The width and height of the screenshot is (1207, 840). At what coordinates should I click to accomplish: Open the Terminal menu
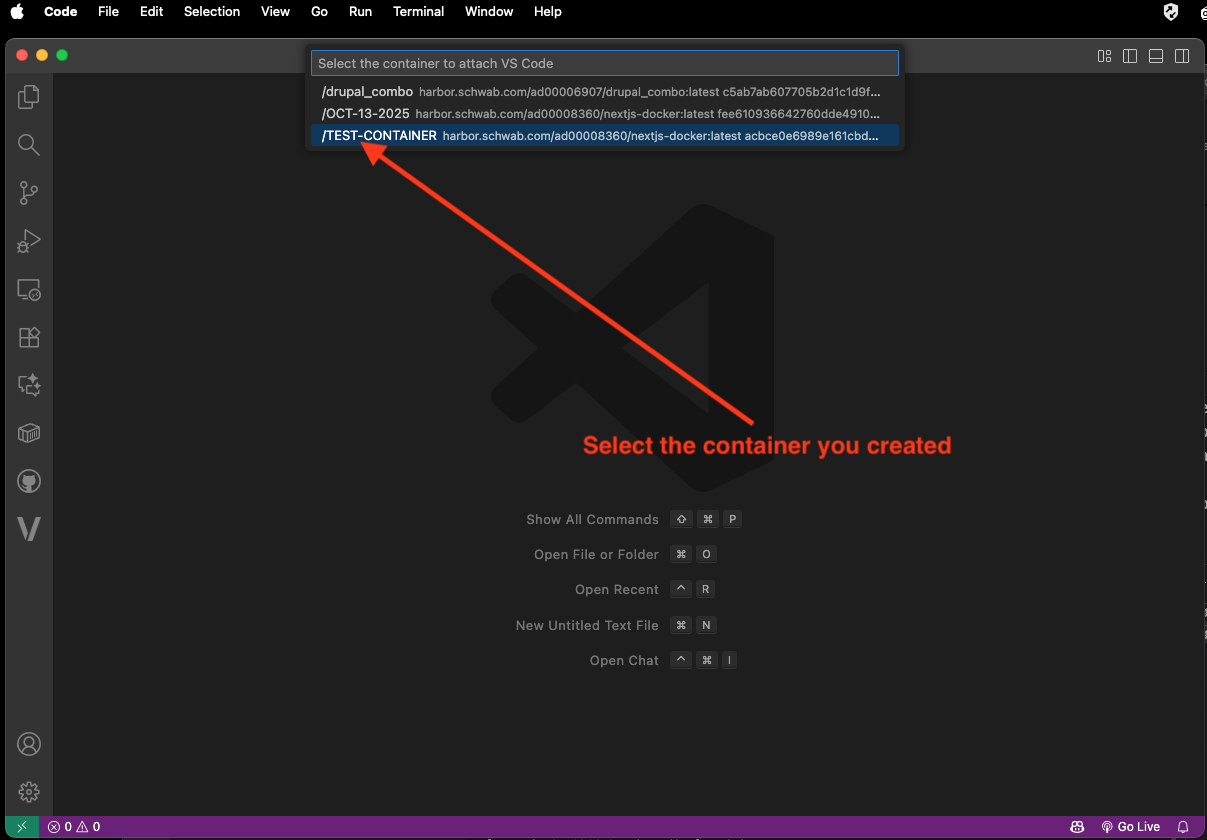click(x=418, y=11)
